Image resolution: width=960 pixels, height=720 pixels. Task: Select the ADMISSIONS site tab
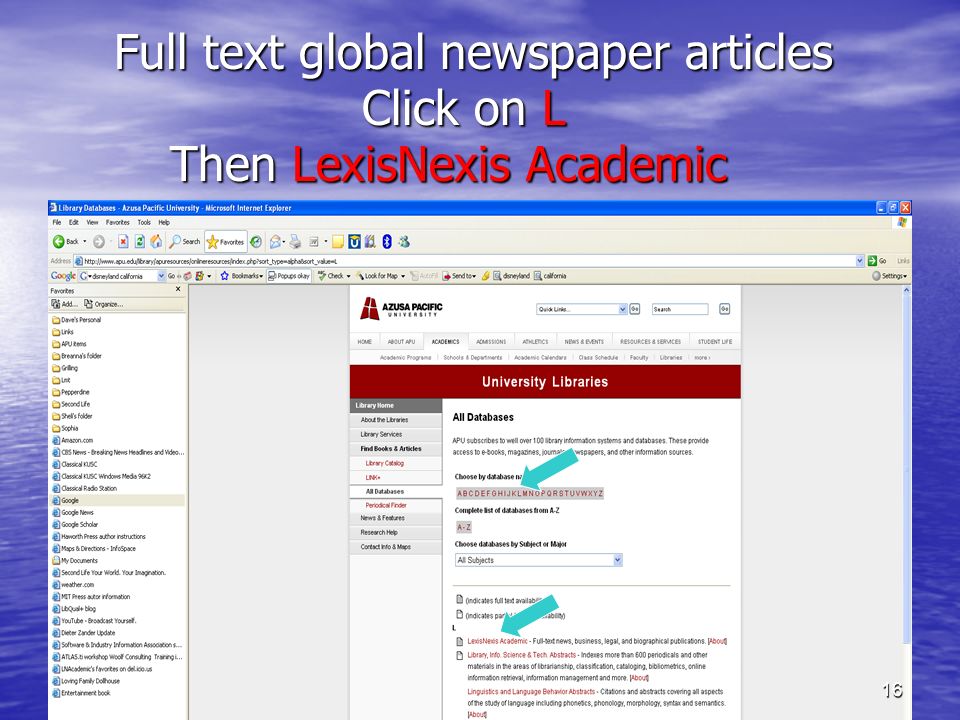[491, 342]
